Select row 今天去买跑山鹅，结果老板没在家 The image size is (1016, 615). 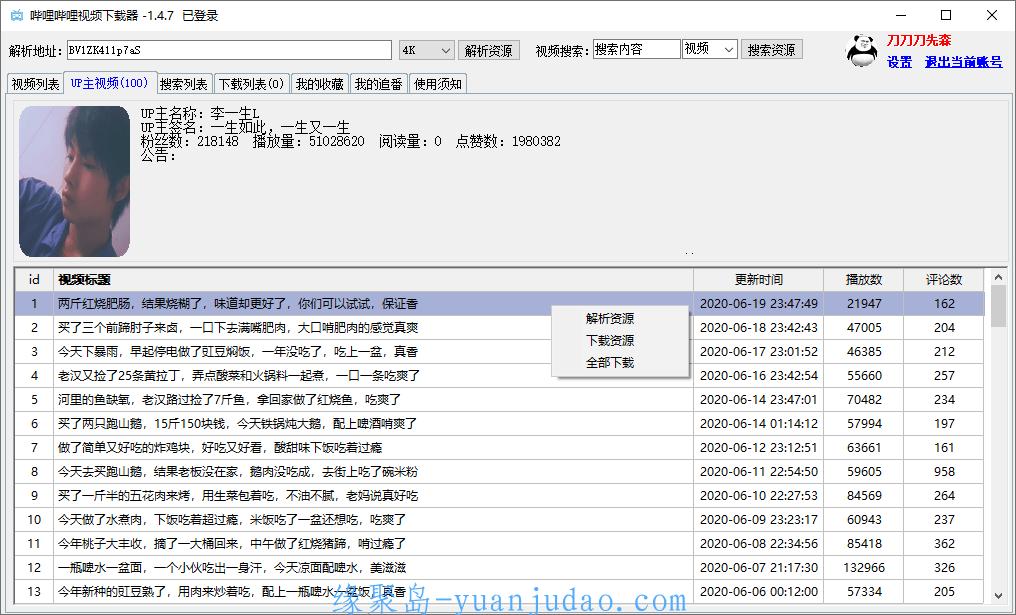(500, 471)
